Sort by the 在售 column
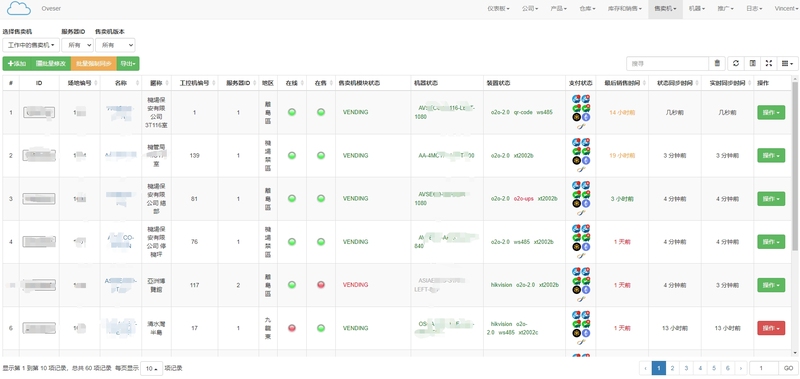Image resolution: width=800 pixels, height=379 pixels. (320, 83)
